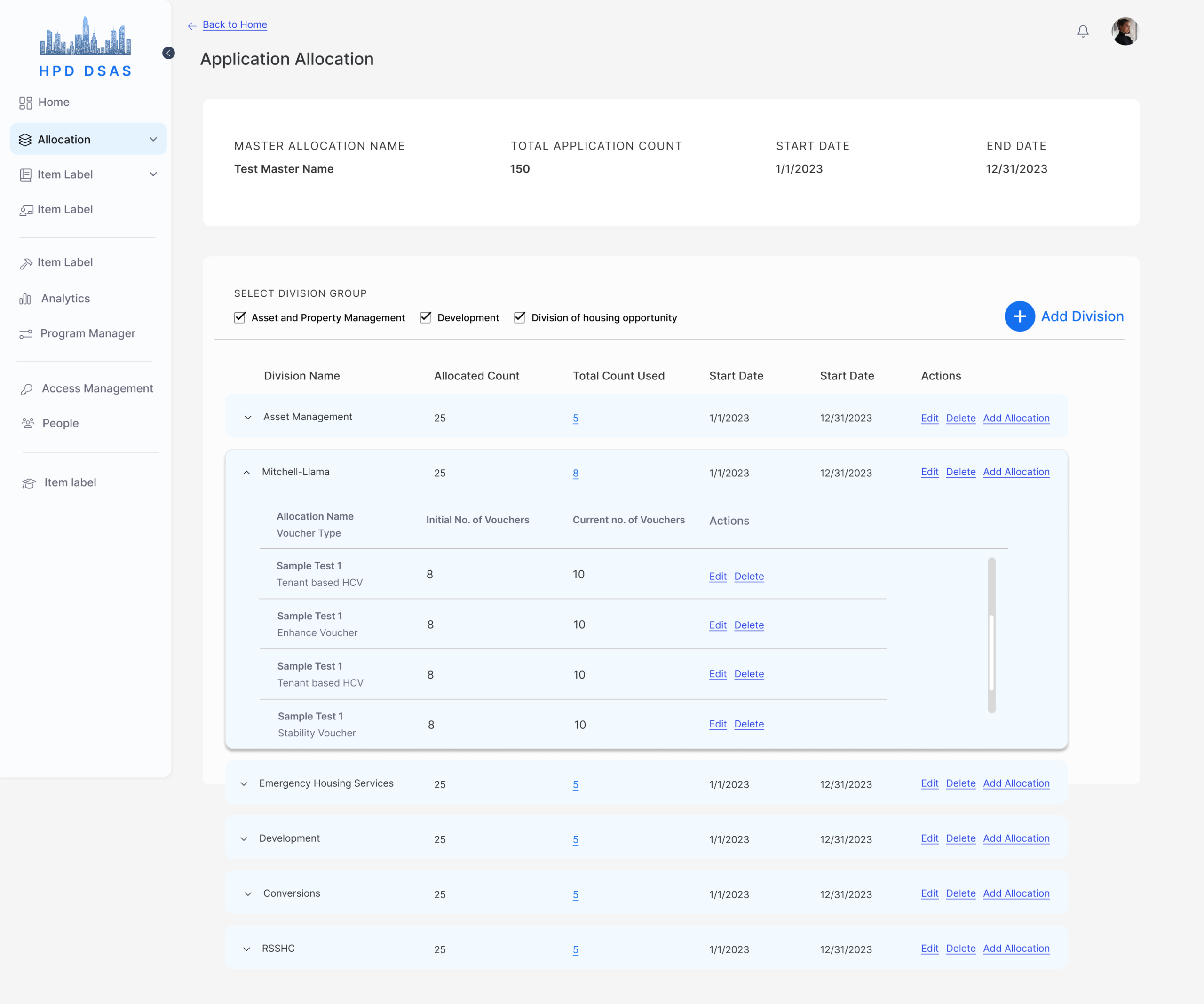Collapse the Mitchell-Llama division row

[246, 473]
